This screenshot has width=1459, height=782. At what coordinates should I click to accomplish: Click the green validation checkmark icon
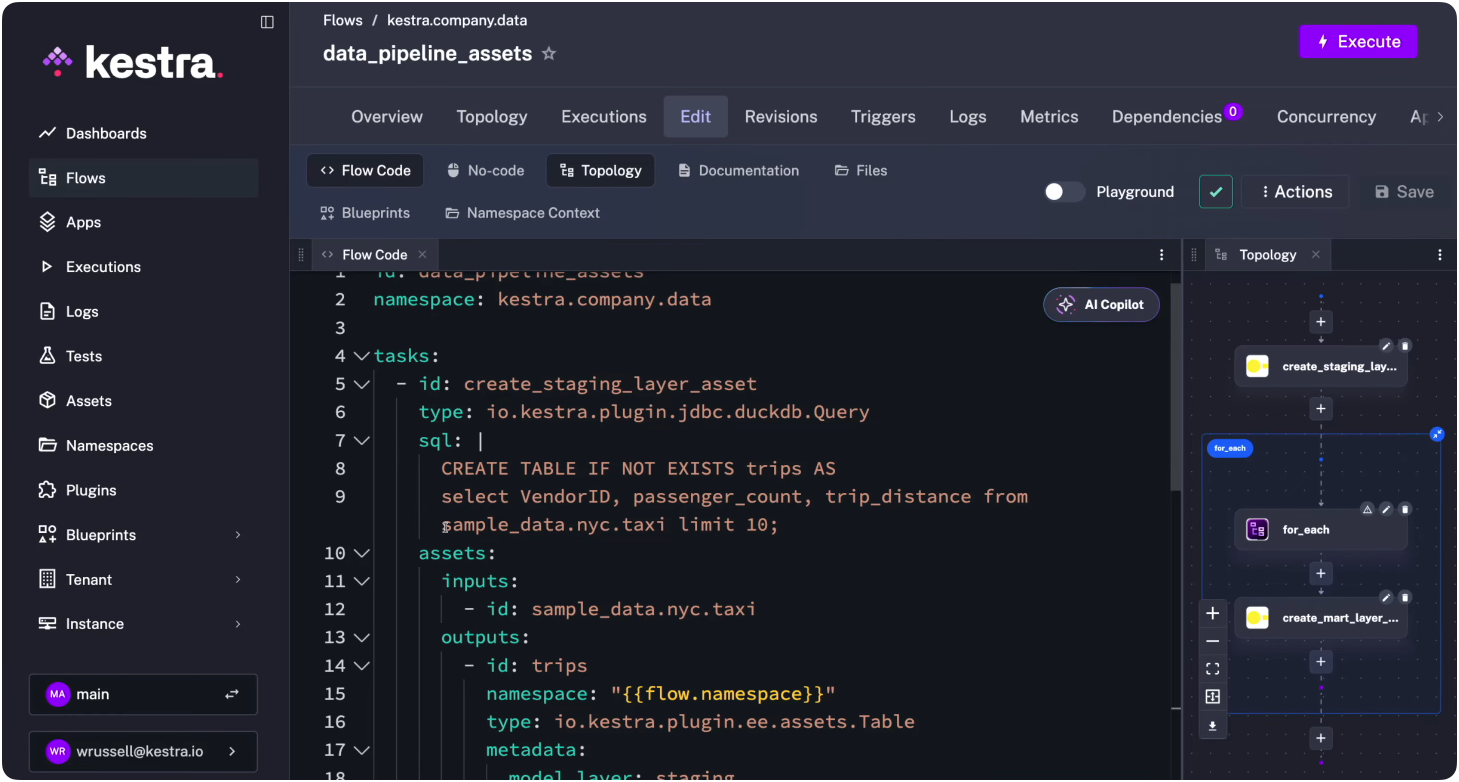(1215, 191)
